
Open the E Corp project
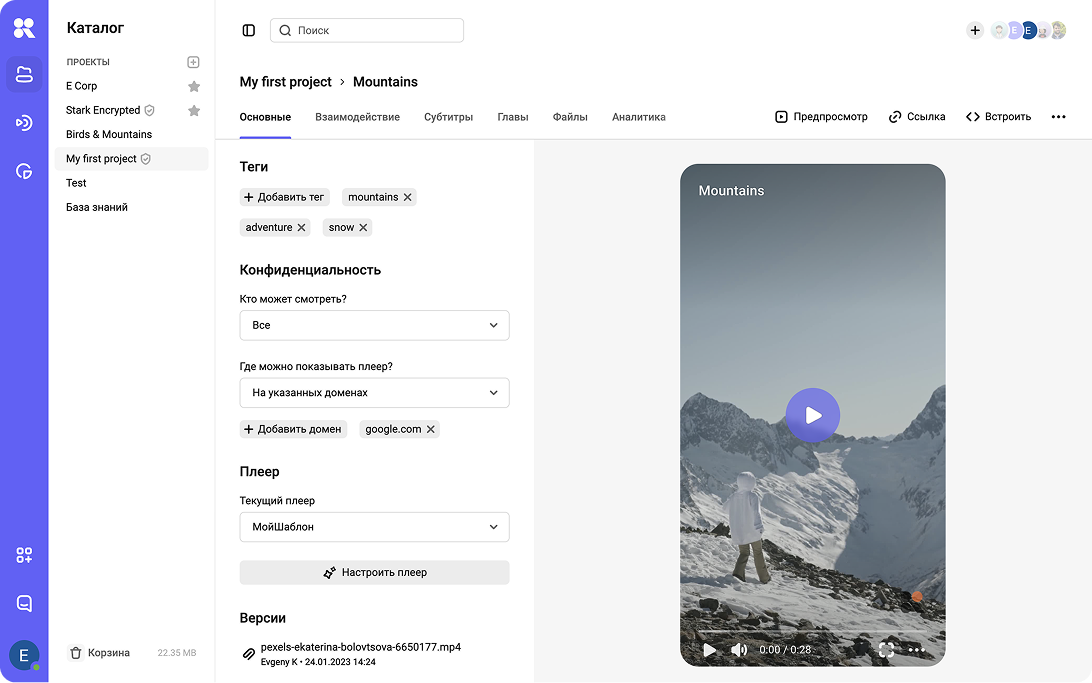point(81,86)
